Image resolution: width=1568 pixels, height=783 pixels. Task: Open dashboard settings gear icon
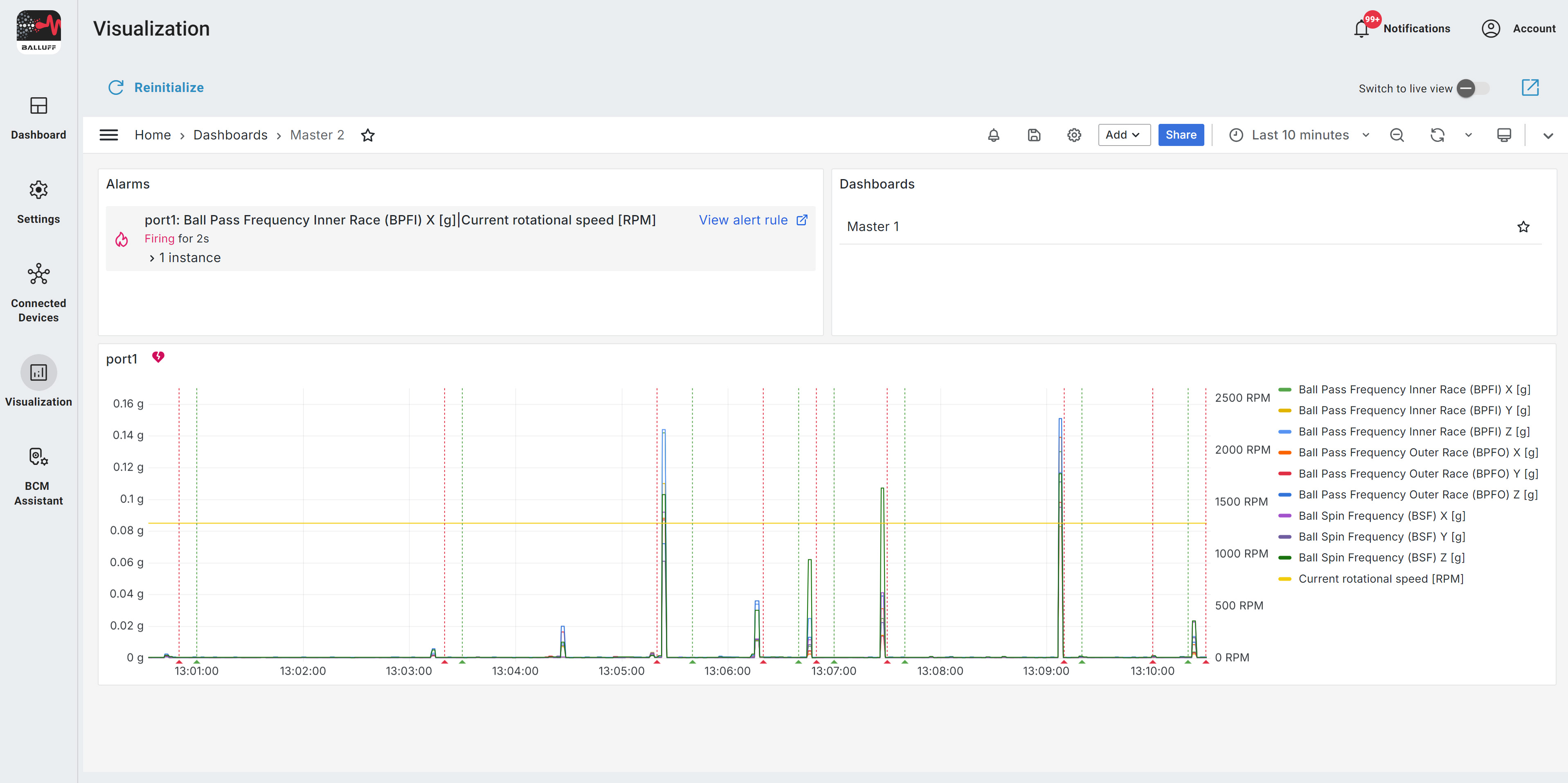[x=1074, y=135]
